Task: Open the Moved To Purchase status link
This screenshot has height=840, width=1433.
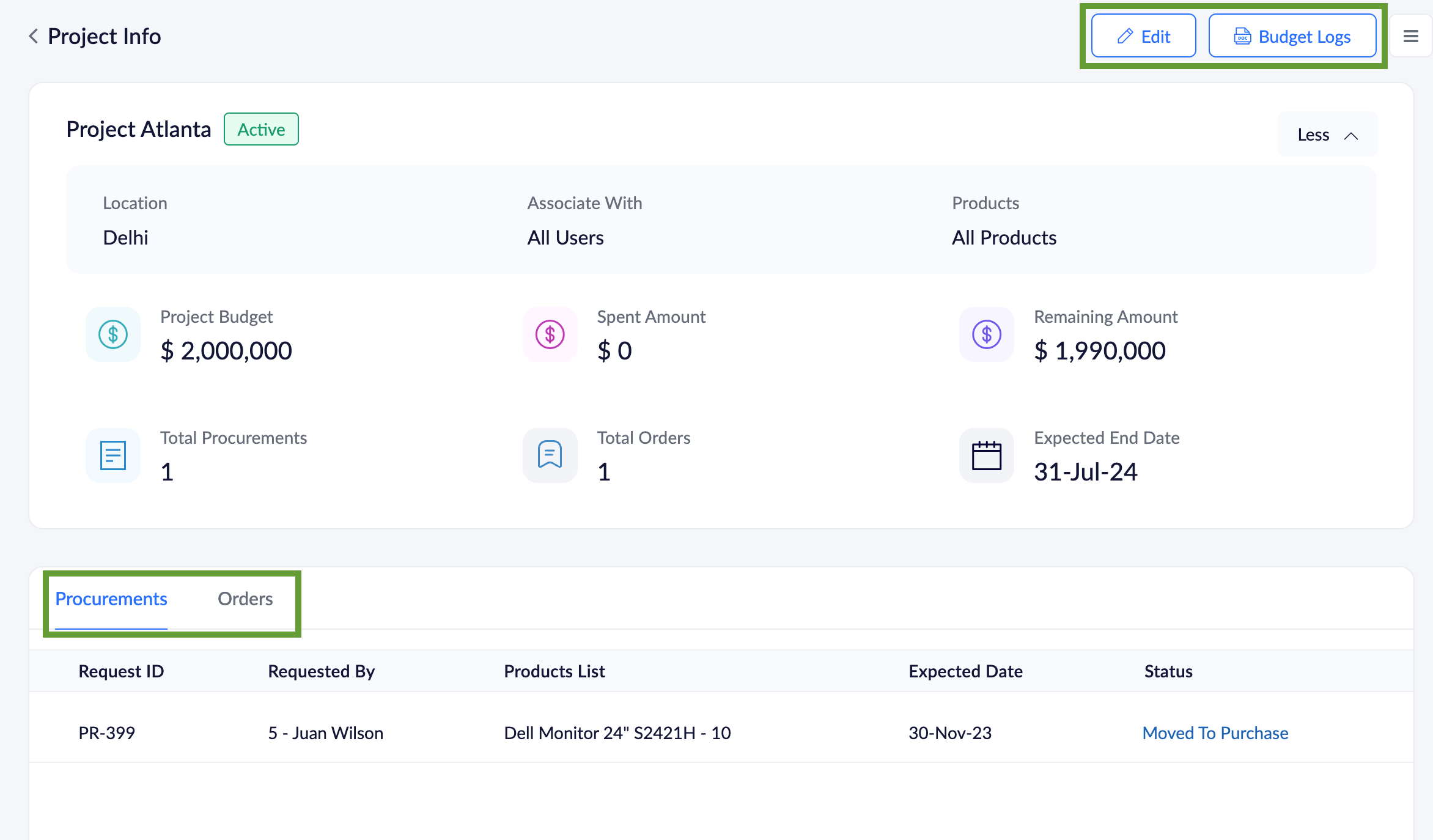Action: coord(1215,733)
